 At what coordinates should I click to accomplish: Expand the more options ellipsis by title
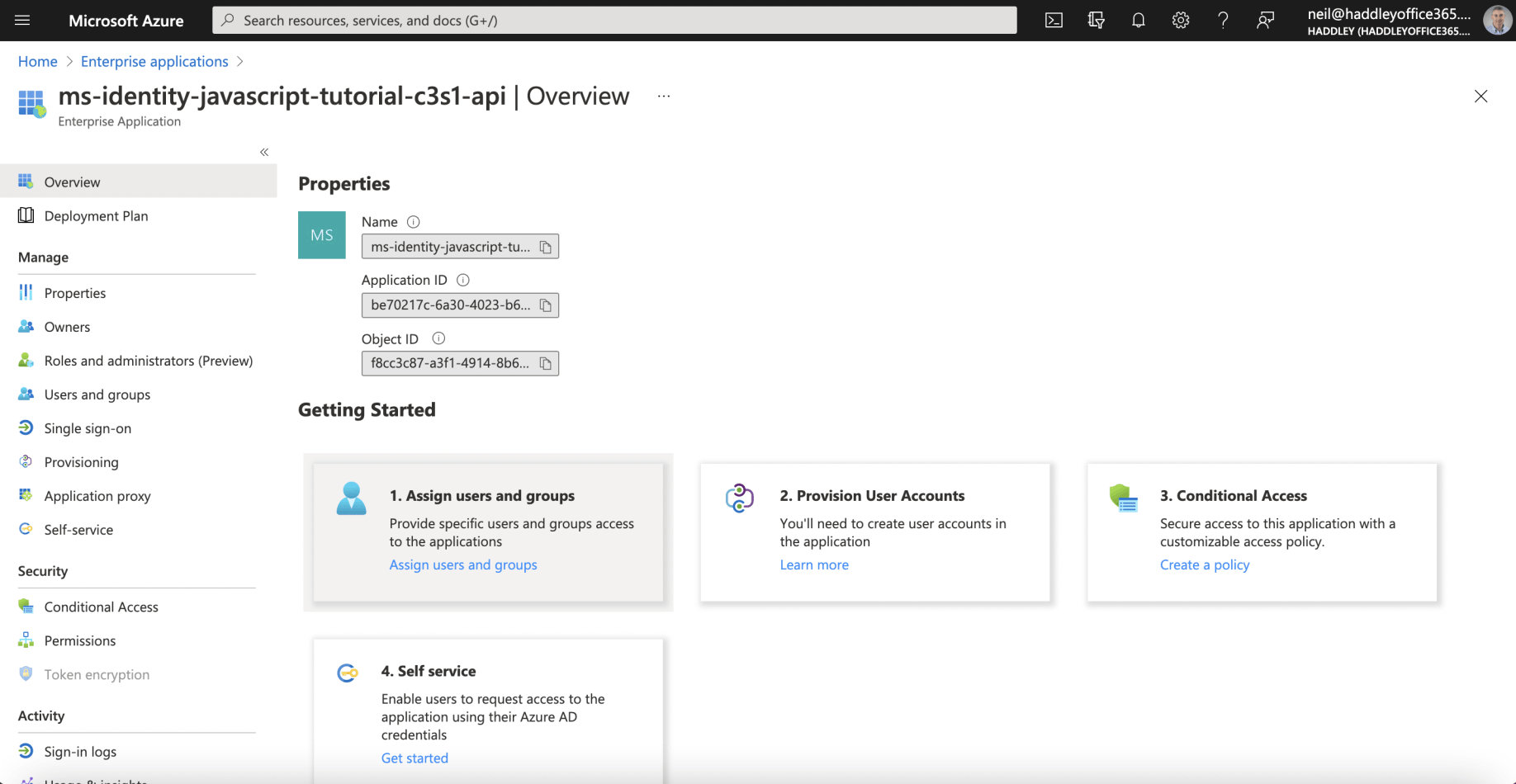[664, 97]
